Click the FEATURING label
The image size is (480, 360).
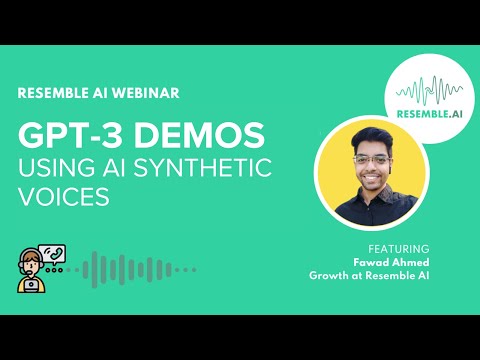(398, 249)
